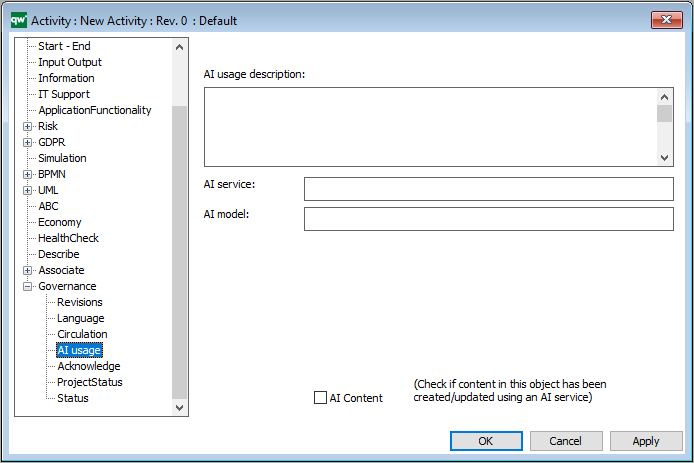Screen dimensions: 694x463
Task: Focus the AI service text field
Action: click(489, 189)
